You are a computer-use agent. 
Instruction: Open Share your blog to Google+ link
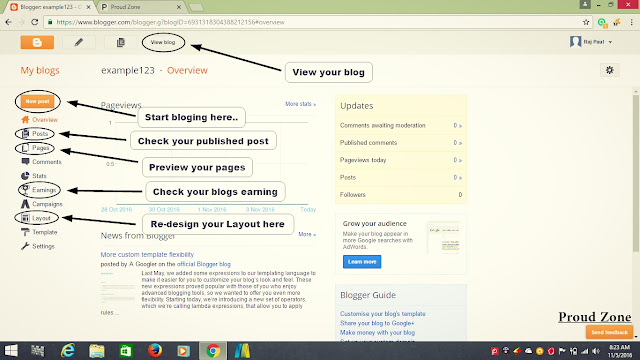(377, 323)
